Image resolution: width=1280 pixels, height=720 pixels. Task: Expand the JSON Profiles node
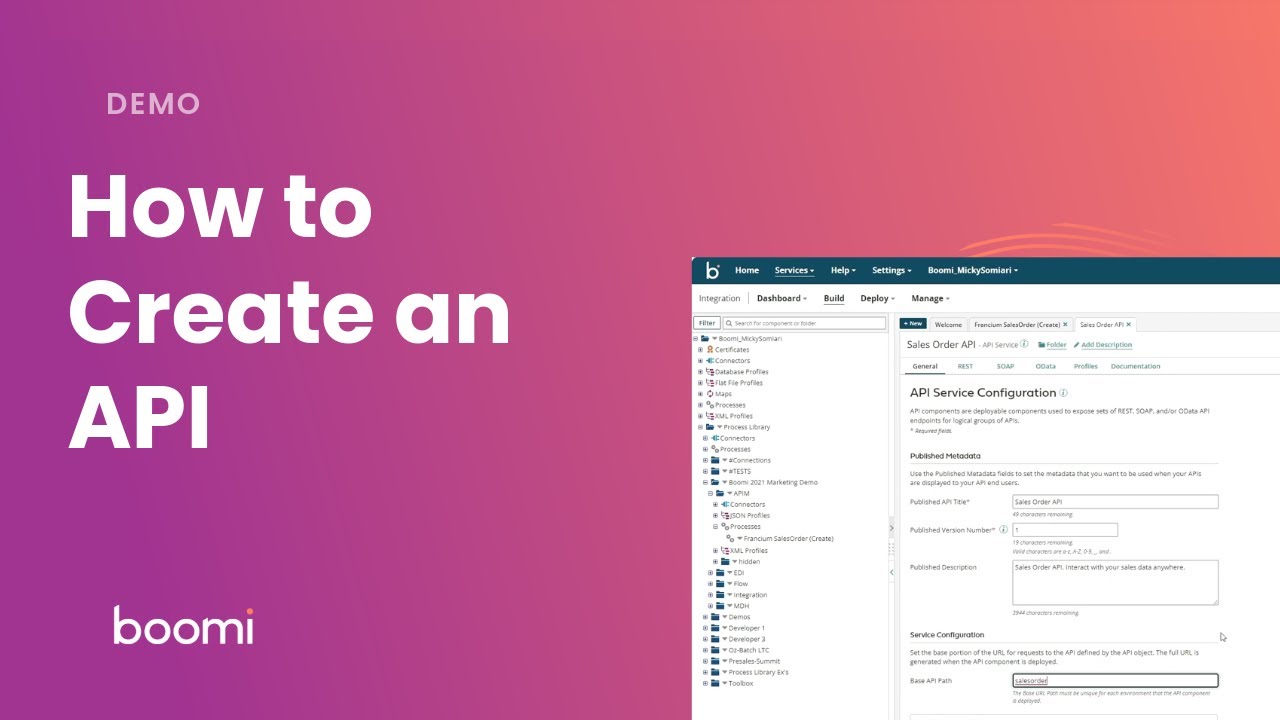[715, 516]
